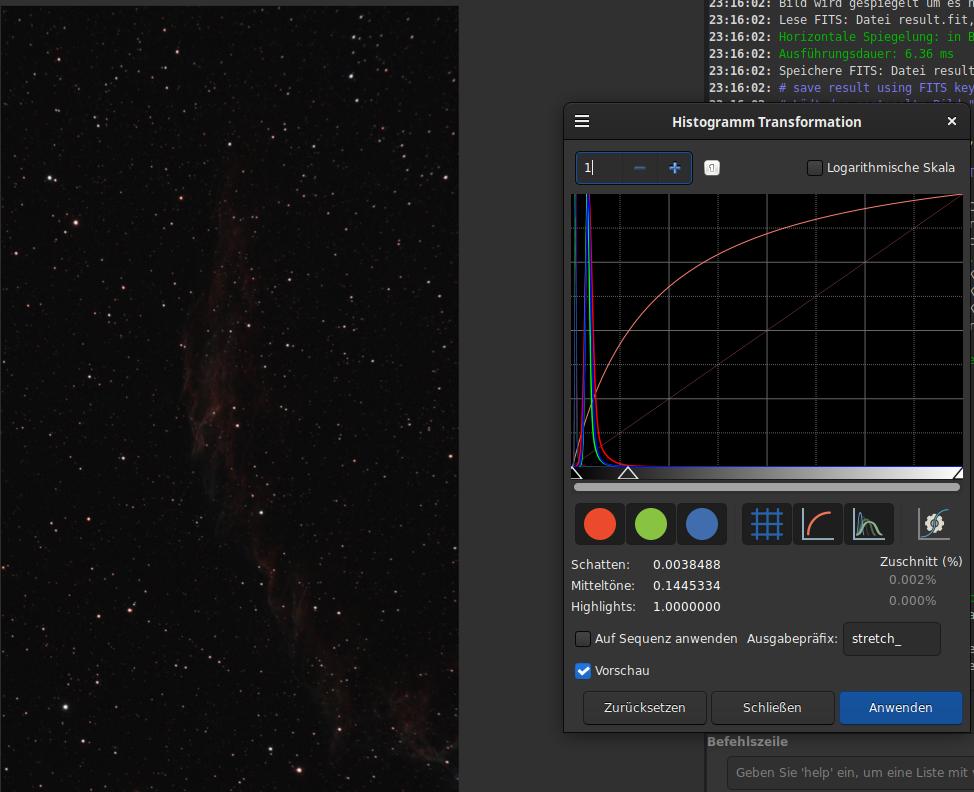
Task: Click Zurücksetzen to reset the histogram
Action: pyautogui.click(x=645, y=708)
